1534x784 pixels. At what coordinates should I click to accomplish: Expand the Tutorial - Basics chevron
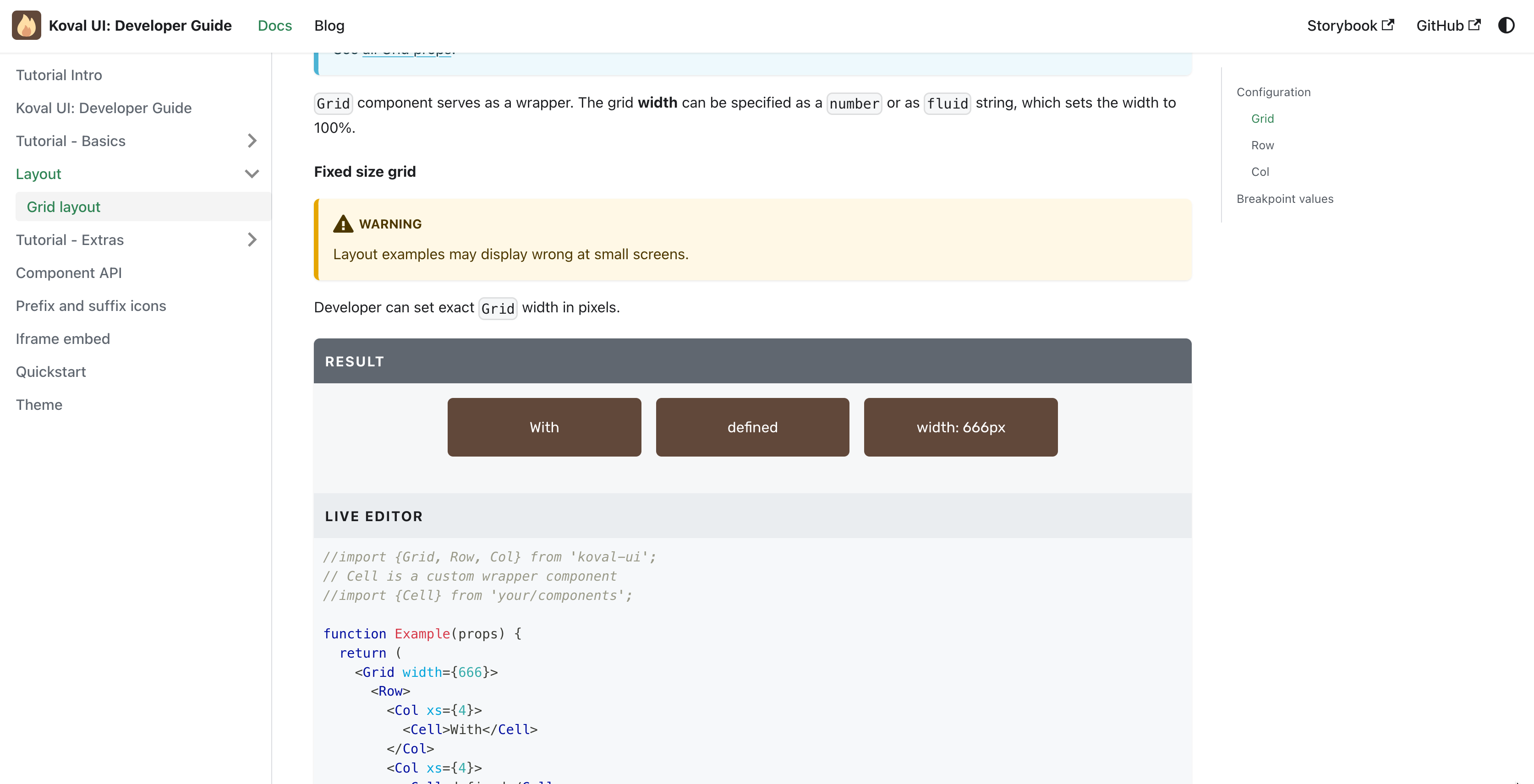point(252,141)
